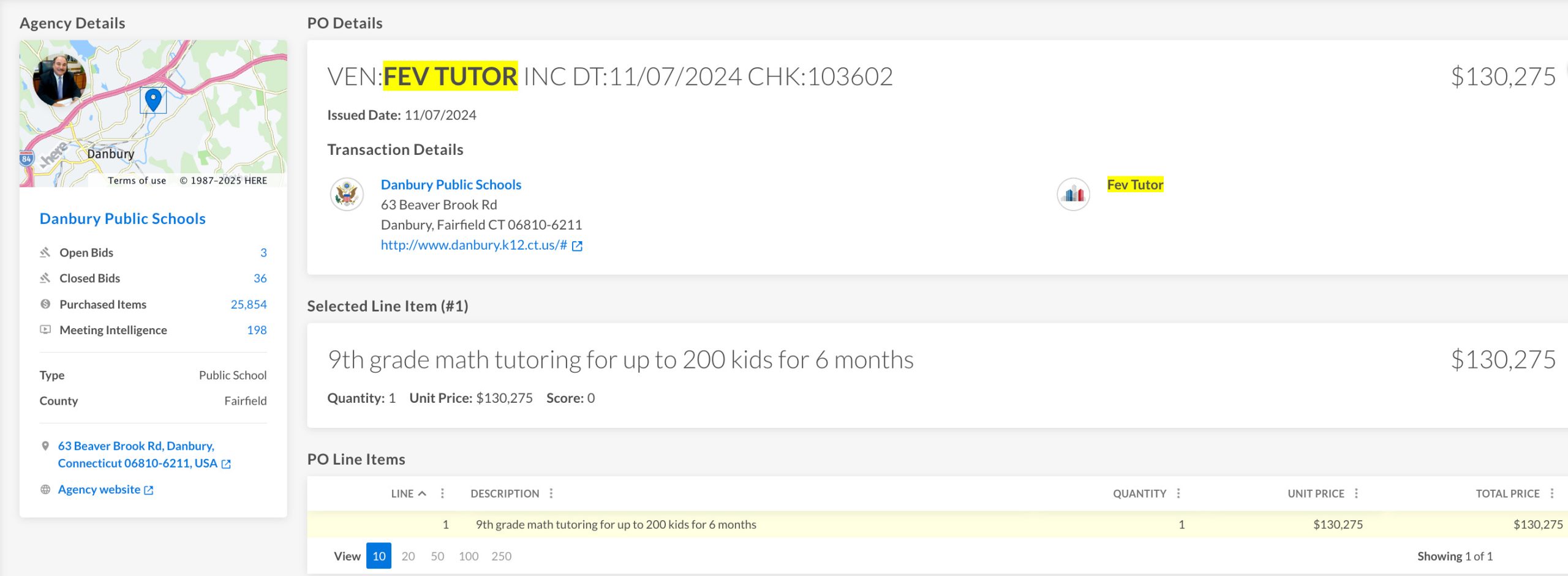
Task: Click the Danbury Public Schools seal icon
Action: pos(347,195)
